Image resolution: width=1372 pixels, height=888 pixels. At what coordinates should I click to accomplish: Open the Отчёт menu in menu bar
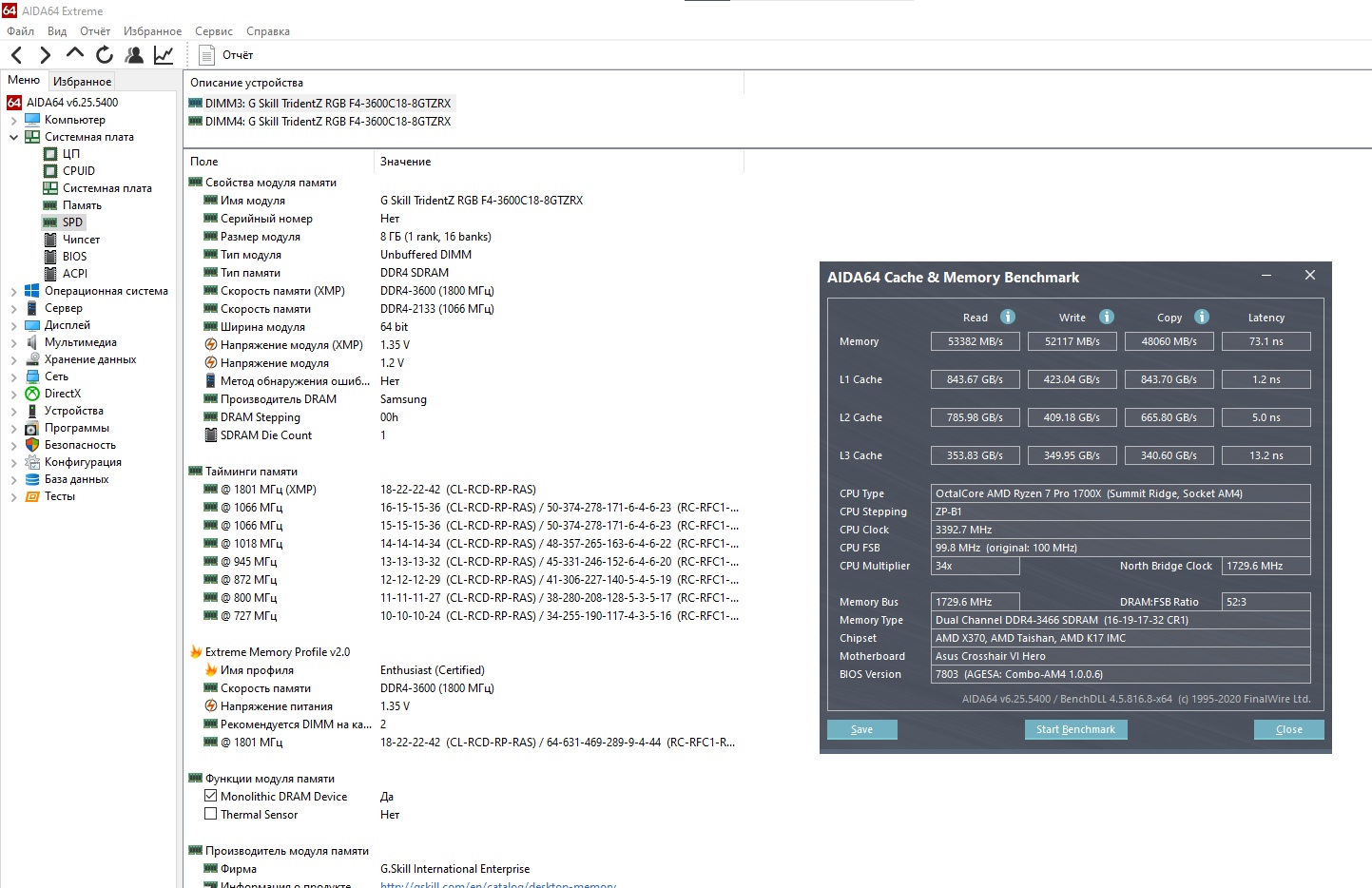click(x=95, y=31)
